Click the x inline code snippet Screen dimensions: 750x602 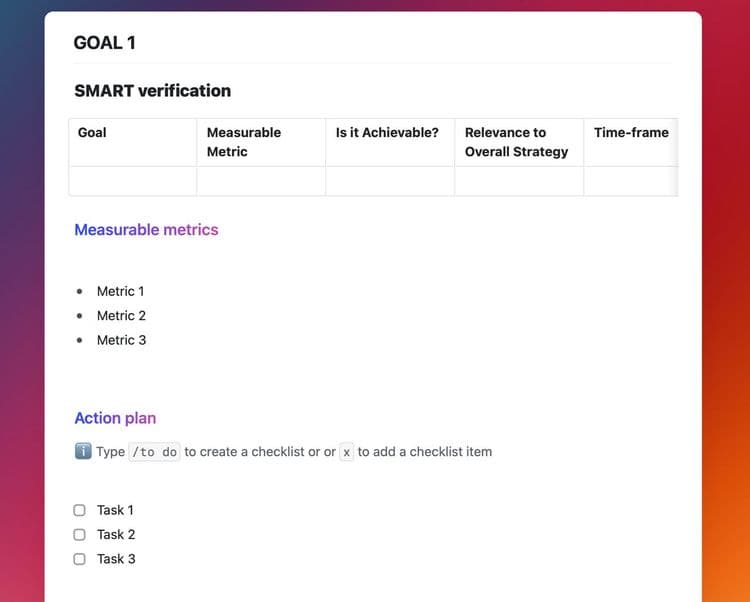(346, 452)
